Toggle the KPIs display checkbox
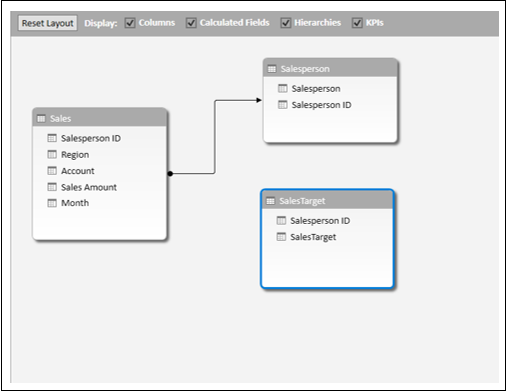Image resolution: width=507 pixels, height=391 pixels. point(357,23)
